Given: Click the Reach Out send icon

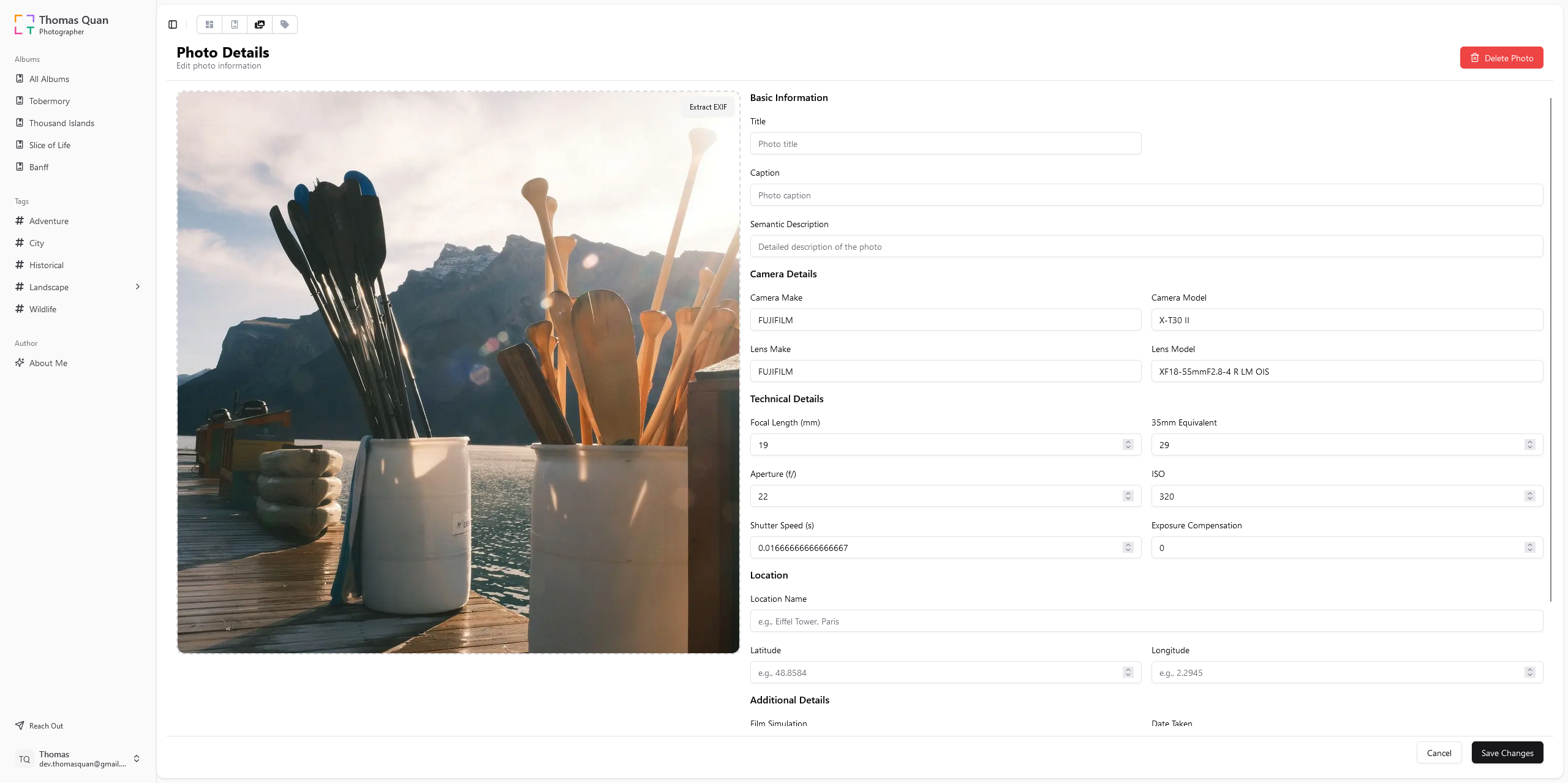Looking at the screenshot, I should point(20,725).
